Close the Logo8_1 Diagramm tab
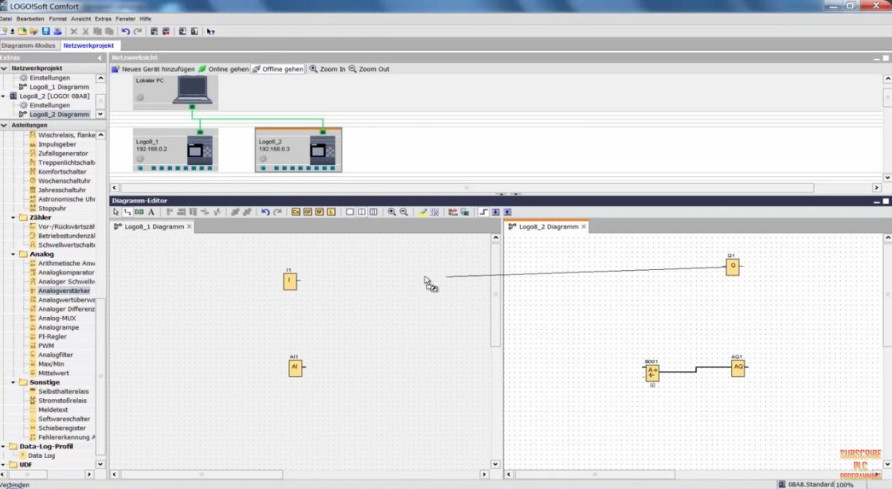This screenshot has width=892, height=489. (x=190, y=227)
